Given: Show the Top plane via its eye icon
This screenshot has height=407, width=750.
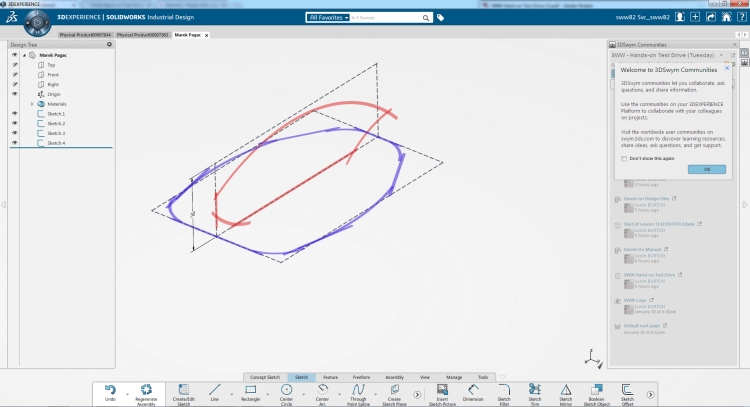Looking at the screenshot, I should [x=14, y=65].
